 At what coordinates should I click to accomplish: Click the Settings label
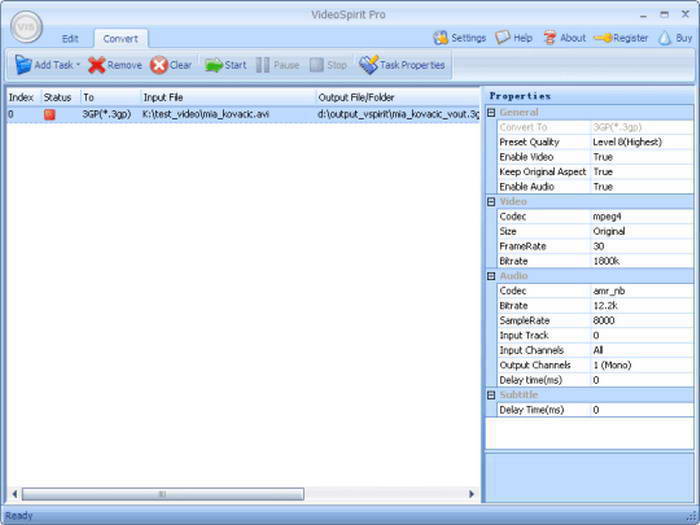point(468,38)
